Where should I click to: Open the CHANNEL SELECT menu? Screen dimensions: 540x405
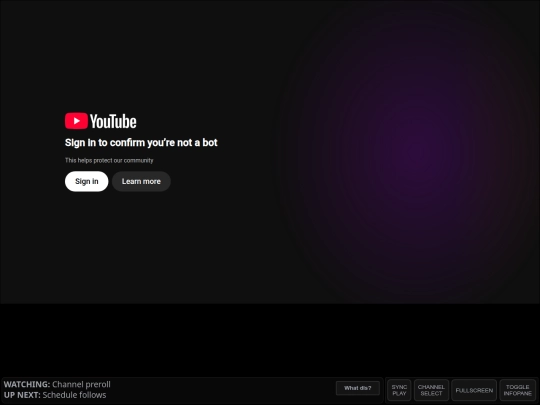tap(431, 390)
